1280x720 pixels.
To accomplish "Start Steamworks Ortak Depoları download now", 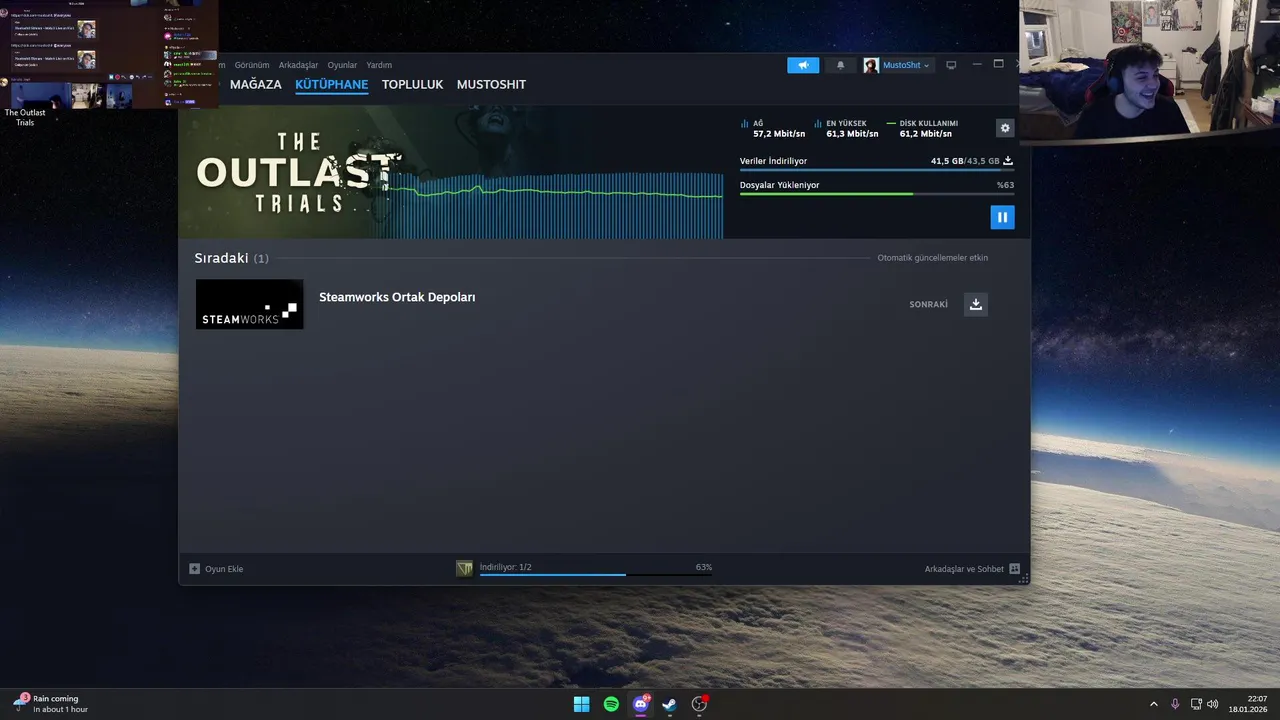I will (976, 304).
